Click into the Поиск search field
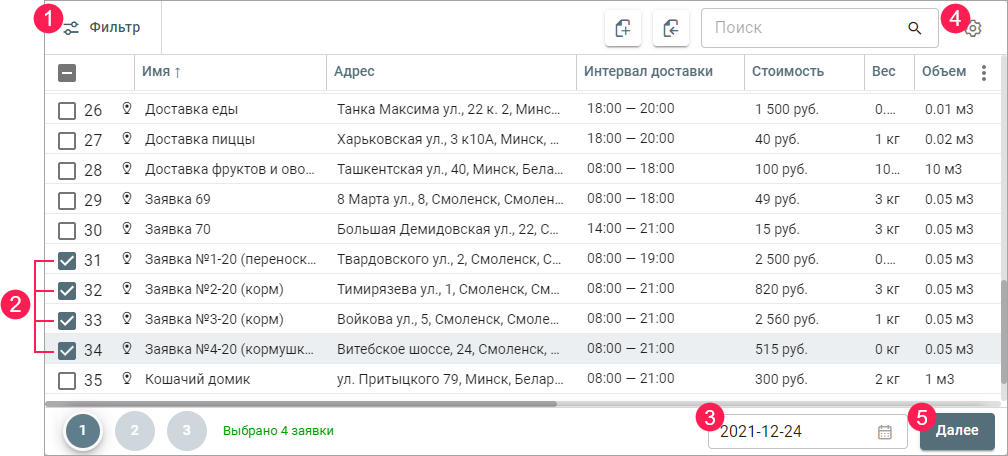 [800, 29]
